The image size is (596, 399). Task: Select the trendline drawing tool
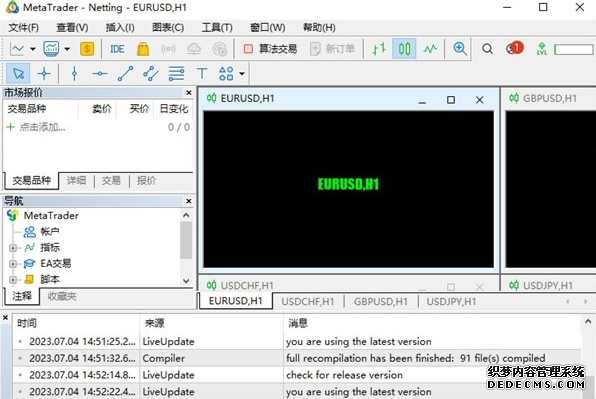click(x=125, y=73)
